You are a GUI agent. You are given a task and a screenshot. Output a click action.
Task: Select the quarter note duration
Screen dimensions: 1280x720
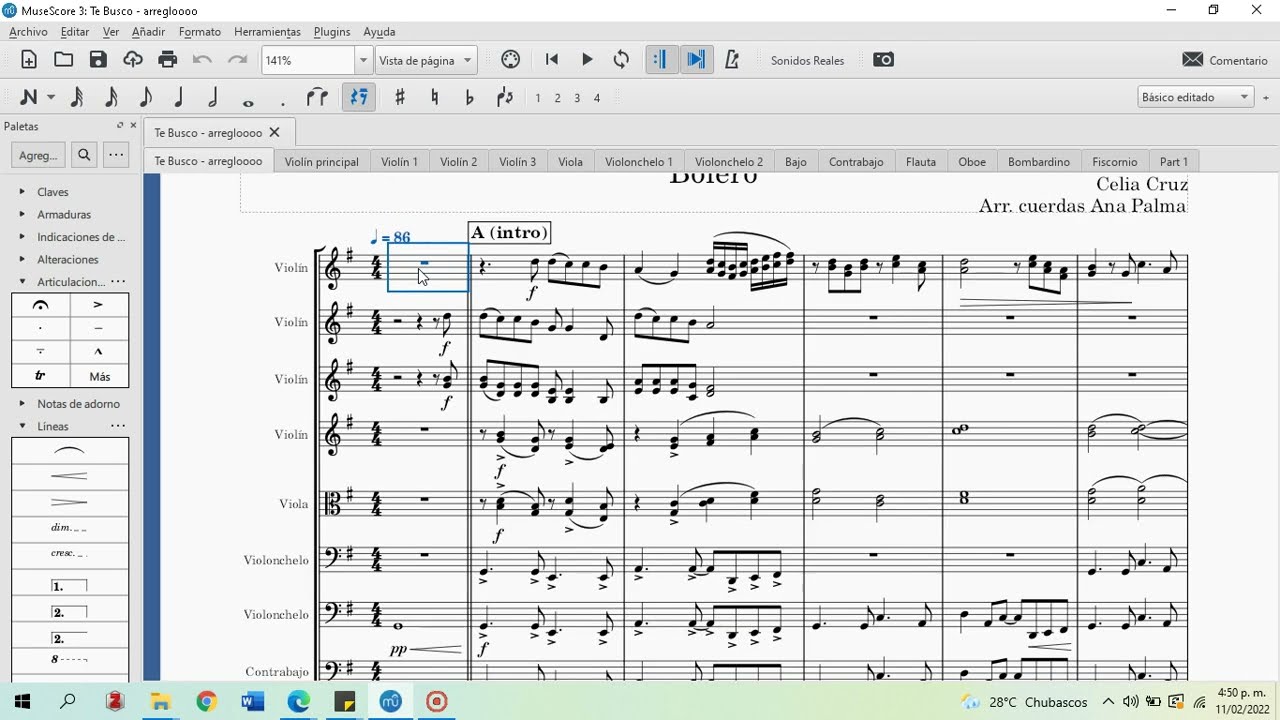pyautogui.click(x=179, y=97)
